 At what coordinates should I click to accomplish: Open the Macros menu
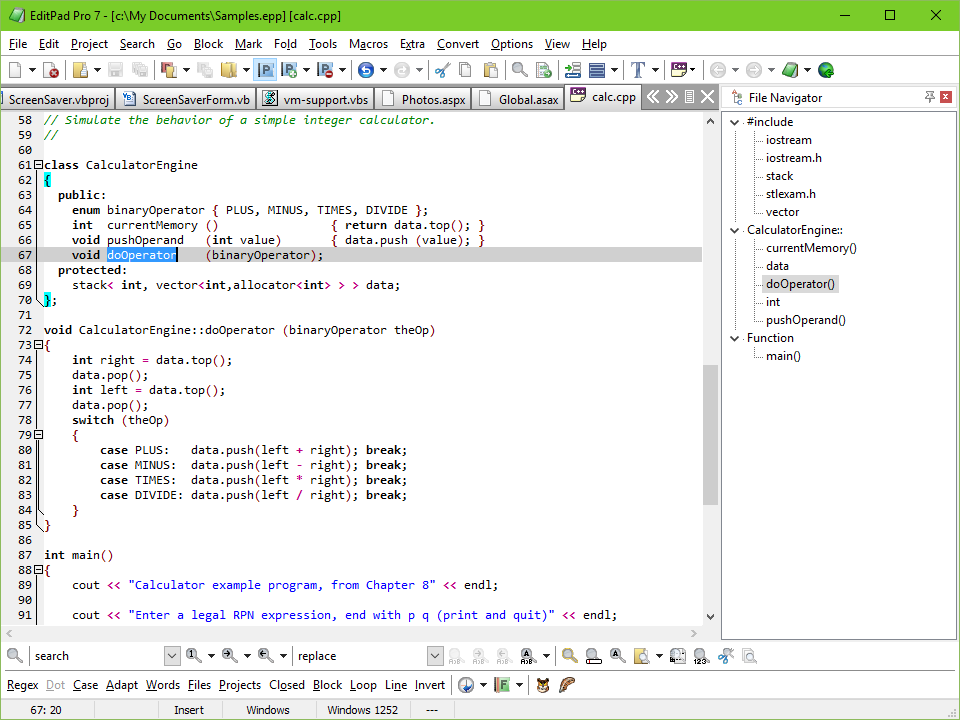tap(368, 44)
